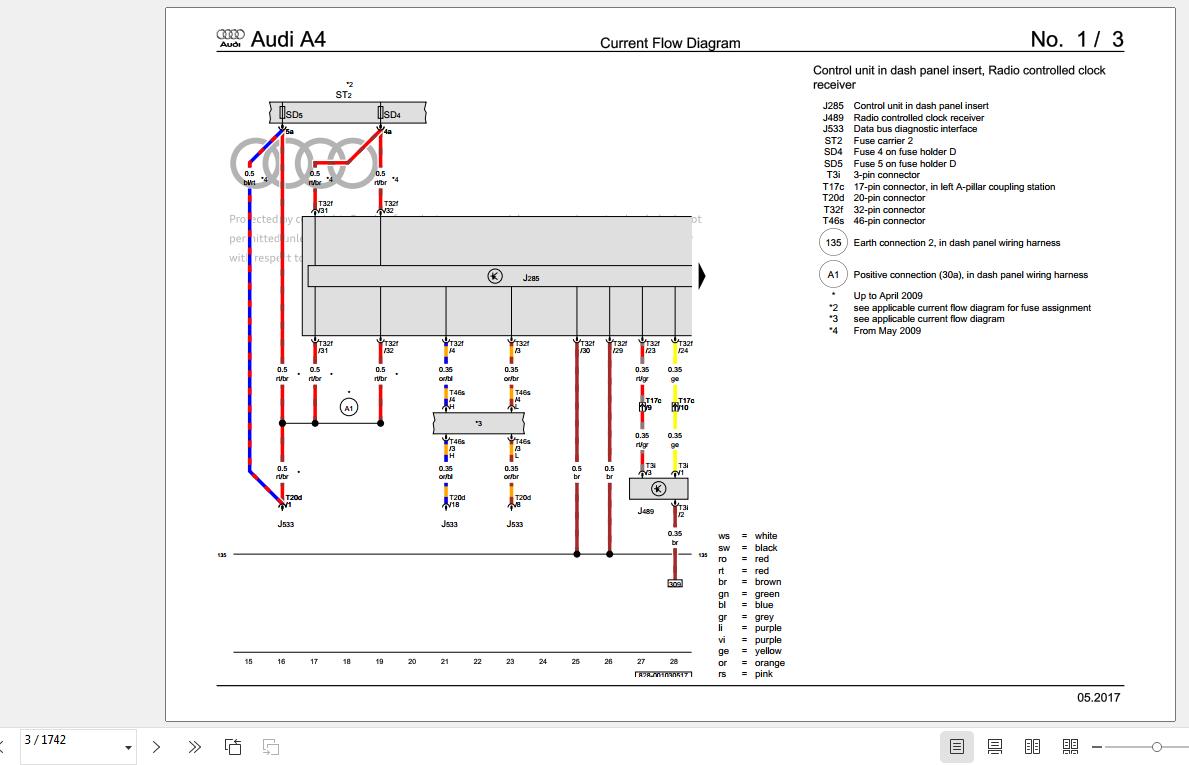Click colour code 'sw = black'

748,547
